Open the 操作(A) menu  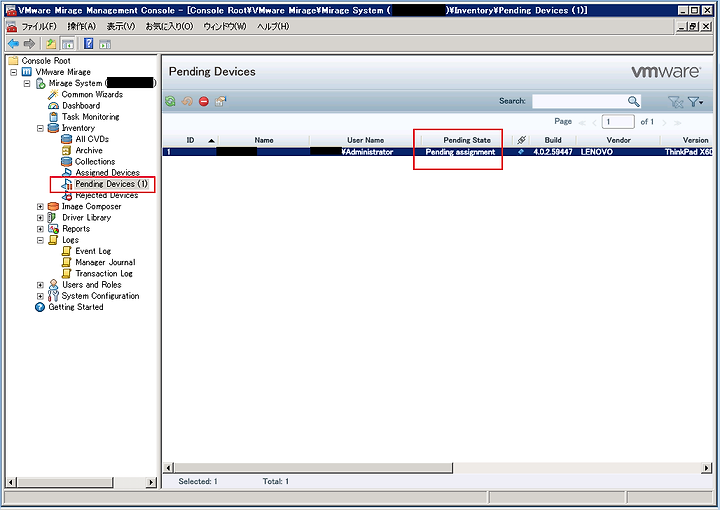[81, 26]
